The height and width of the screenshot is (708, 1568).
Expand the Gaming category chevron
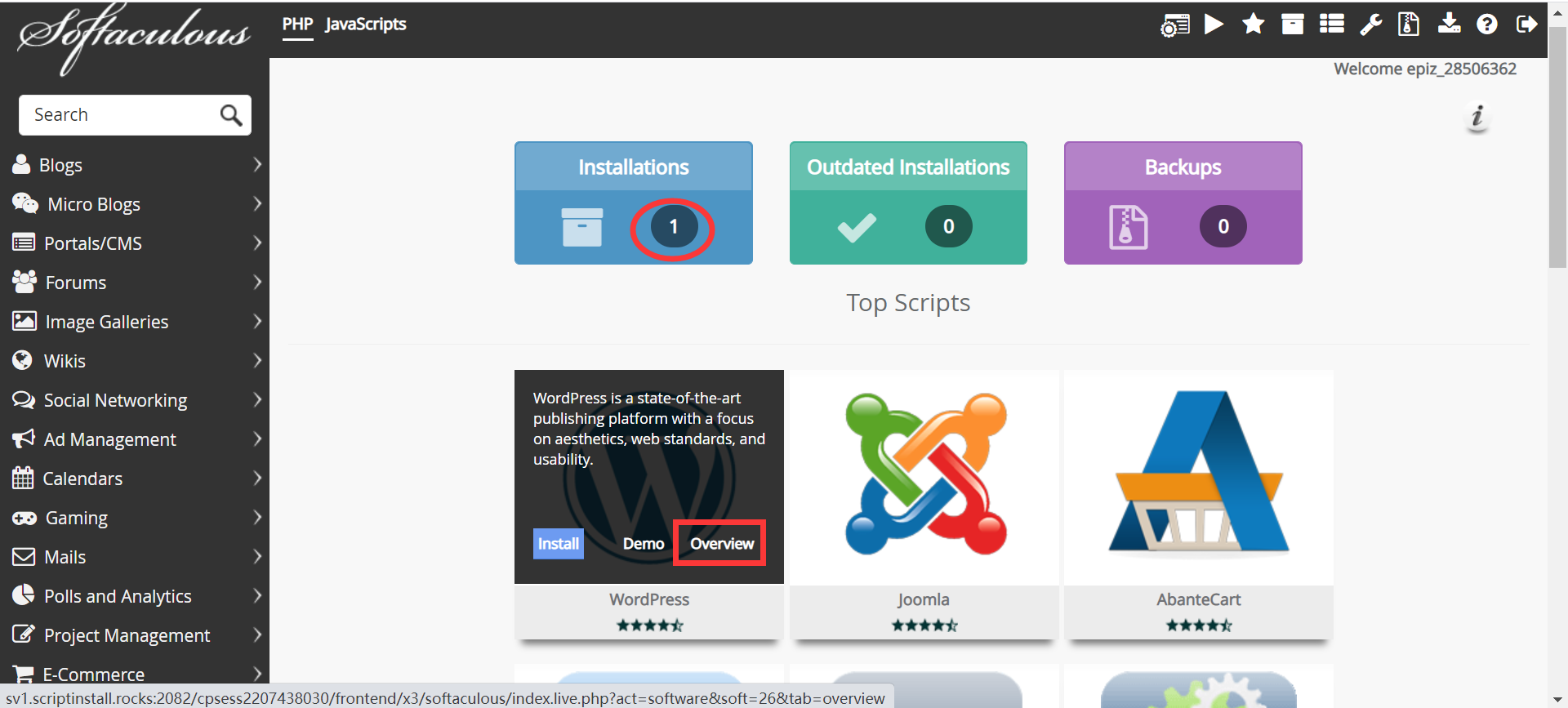257,517
